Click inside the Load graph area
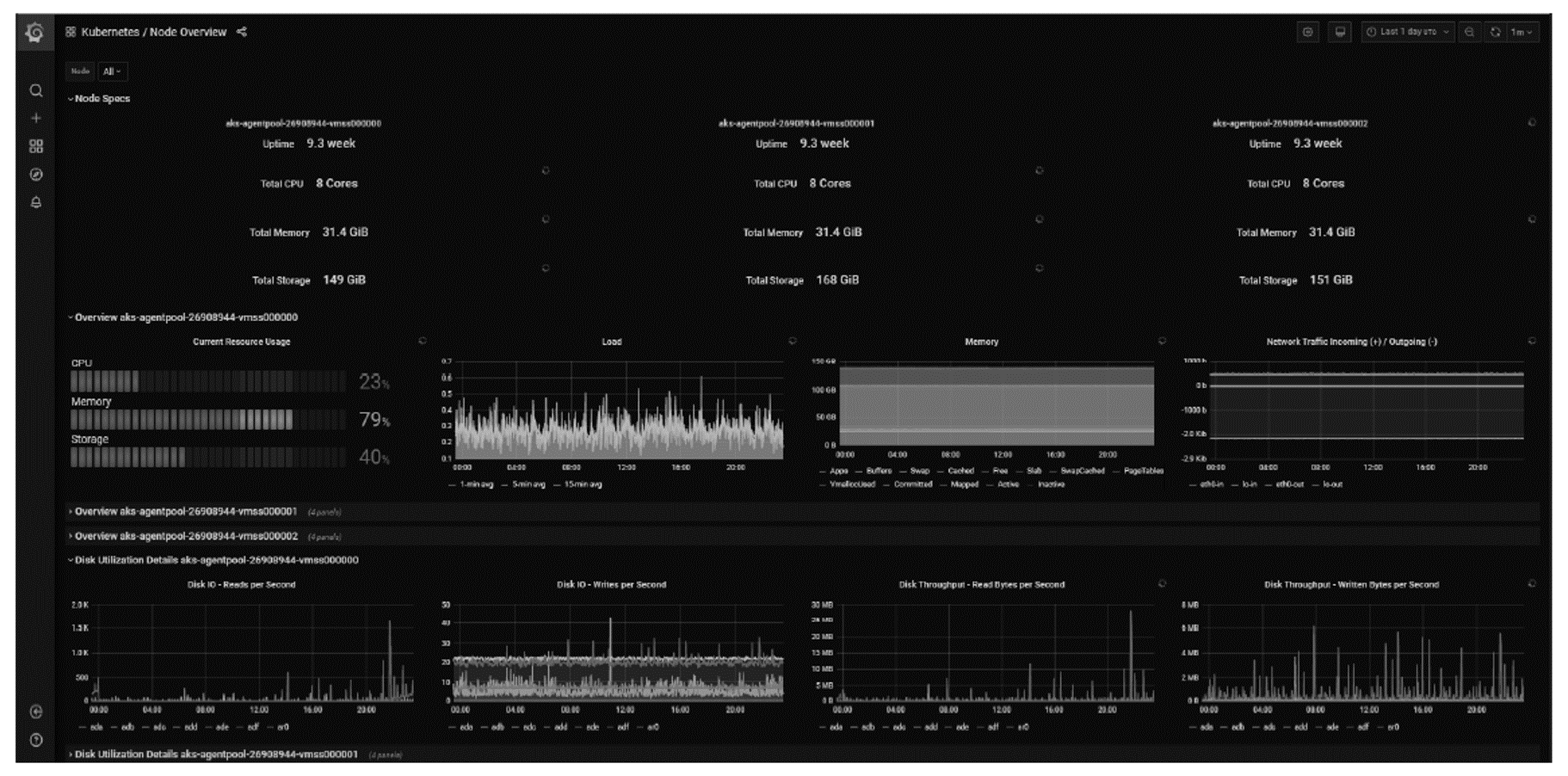 pyautogui.click(x=619, y=410)
